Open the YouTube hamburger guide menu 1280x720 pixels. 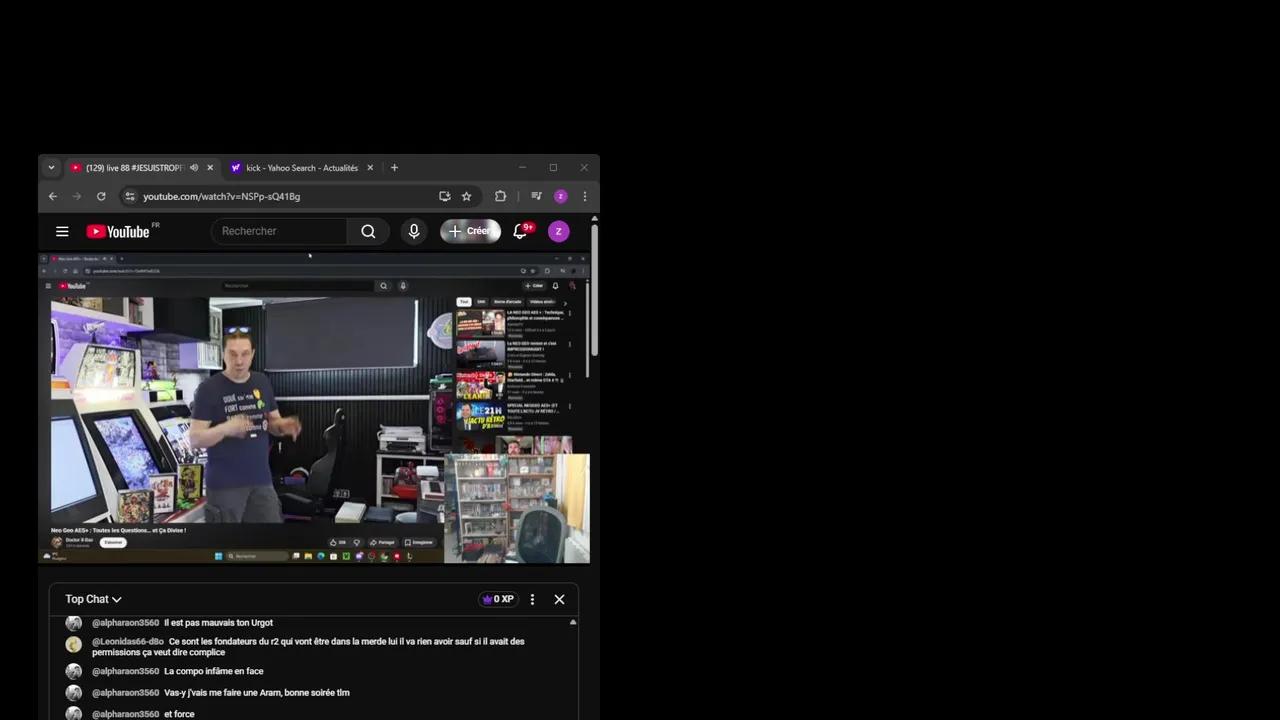(x=62, y=232)
